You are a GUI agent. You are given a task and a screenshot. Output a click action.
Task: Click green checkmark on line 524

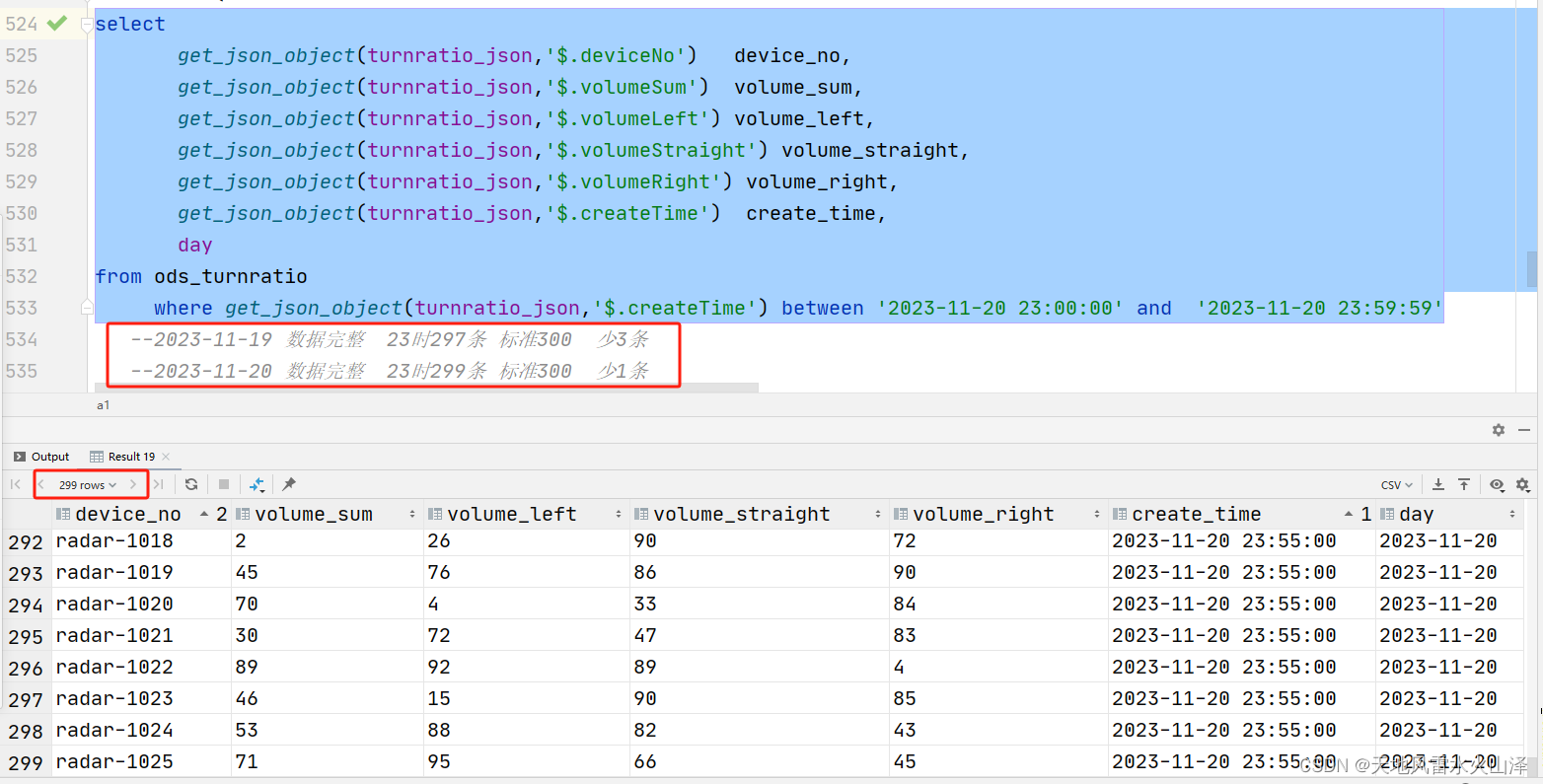click(57, 23)
